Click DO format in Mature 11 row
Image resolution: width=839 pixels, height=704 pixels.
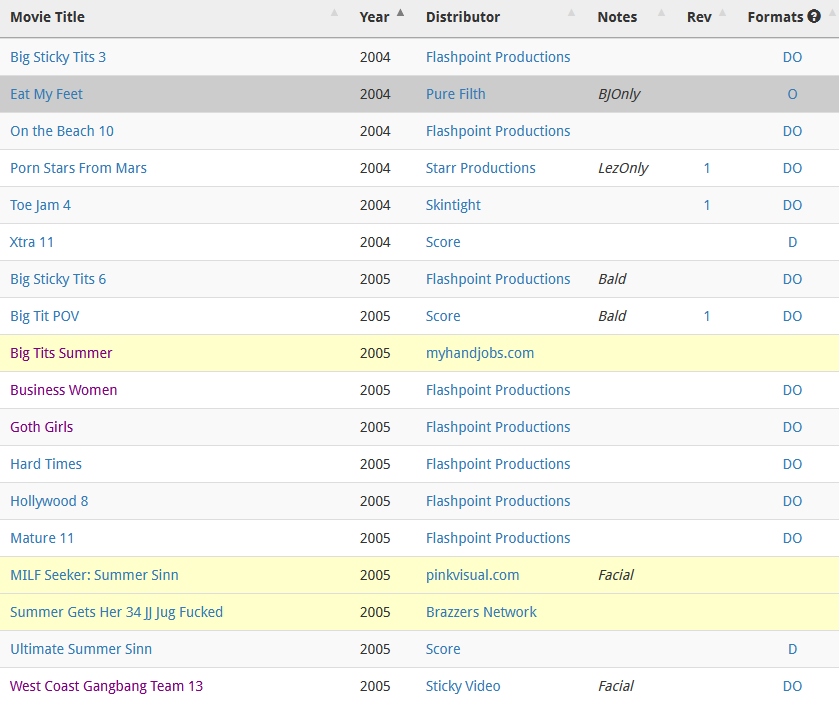(792, 538)
